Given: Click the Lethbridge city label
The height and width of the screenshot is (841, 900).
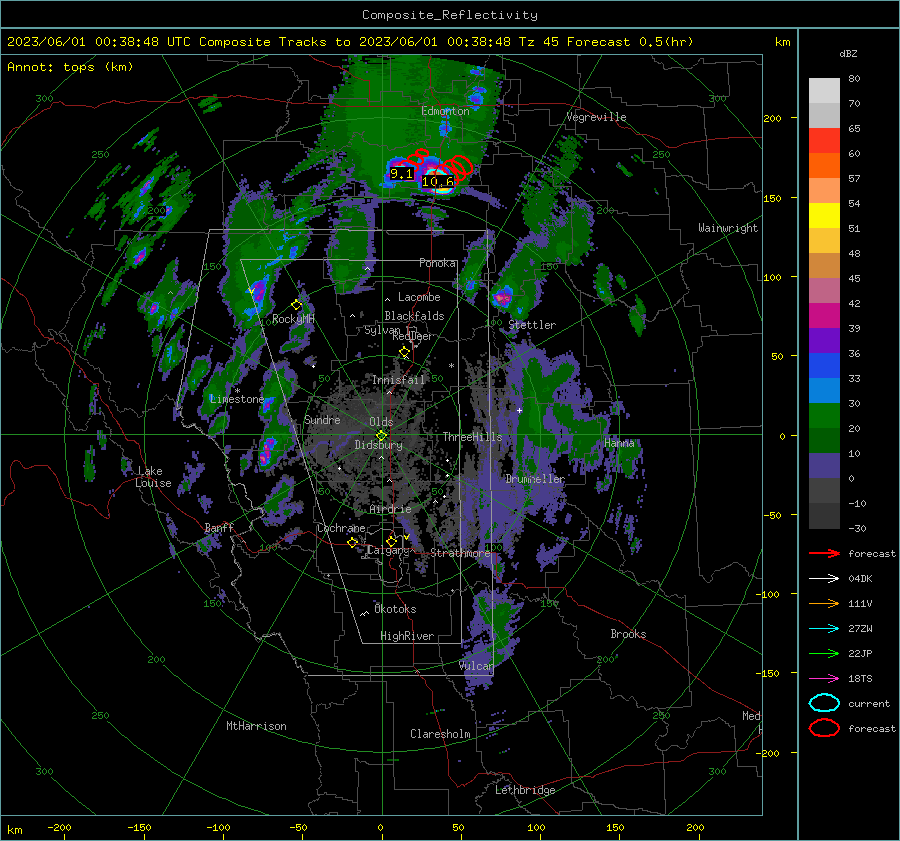Looking at the screenshot, I should 525,790.
